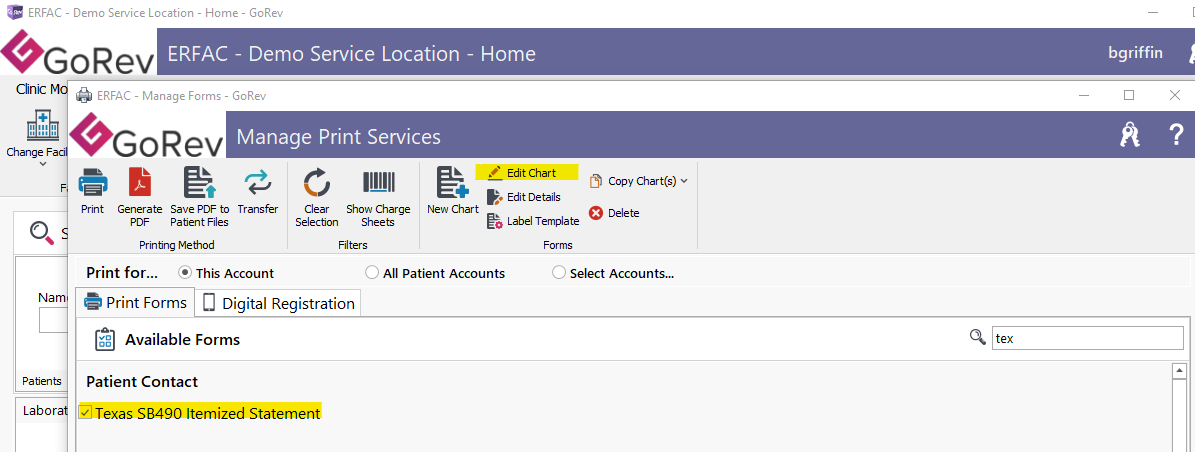Open the Label Template option

[533, 221]
